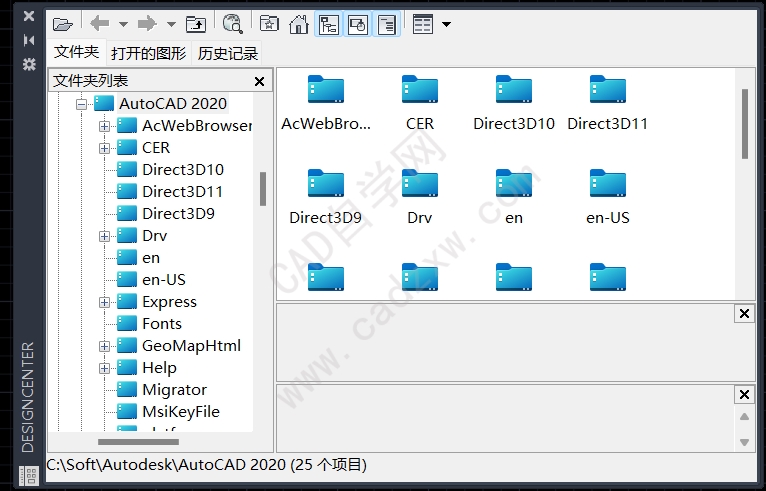Open the Favorites folder icon

click(x=269, y=23)
